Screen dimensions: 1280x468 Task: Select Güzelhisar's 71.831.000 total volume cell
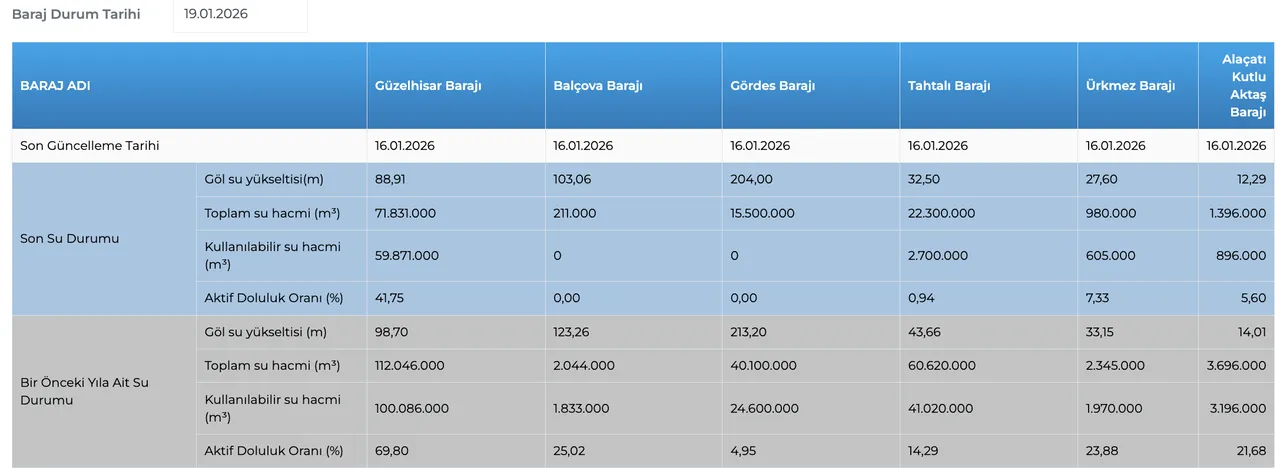point(409,213)
